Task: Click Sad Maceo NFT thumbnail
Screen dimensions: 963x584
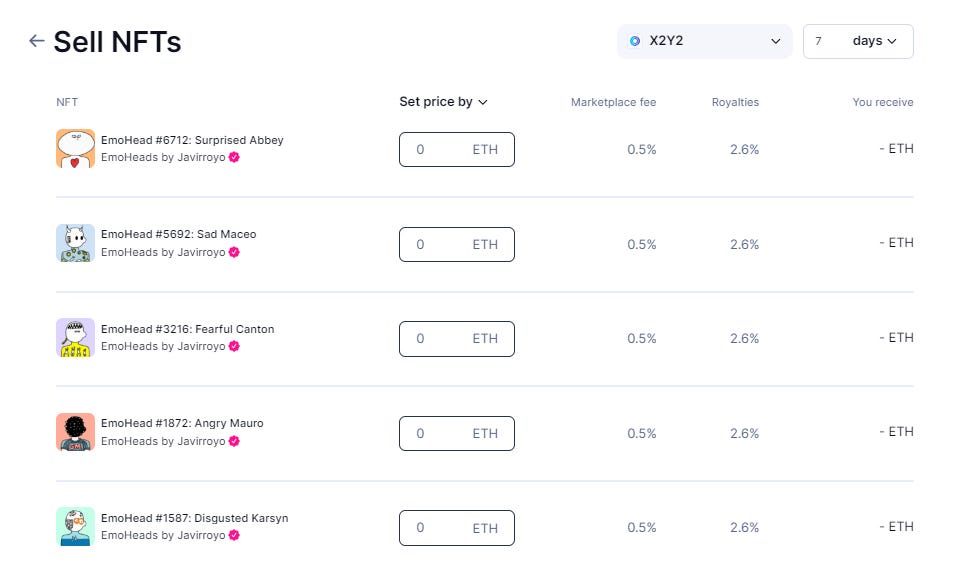Action: [75, 243]
